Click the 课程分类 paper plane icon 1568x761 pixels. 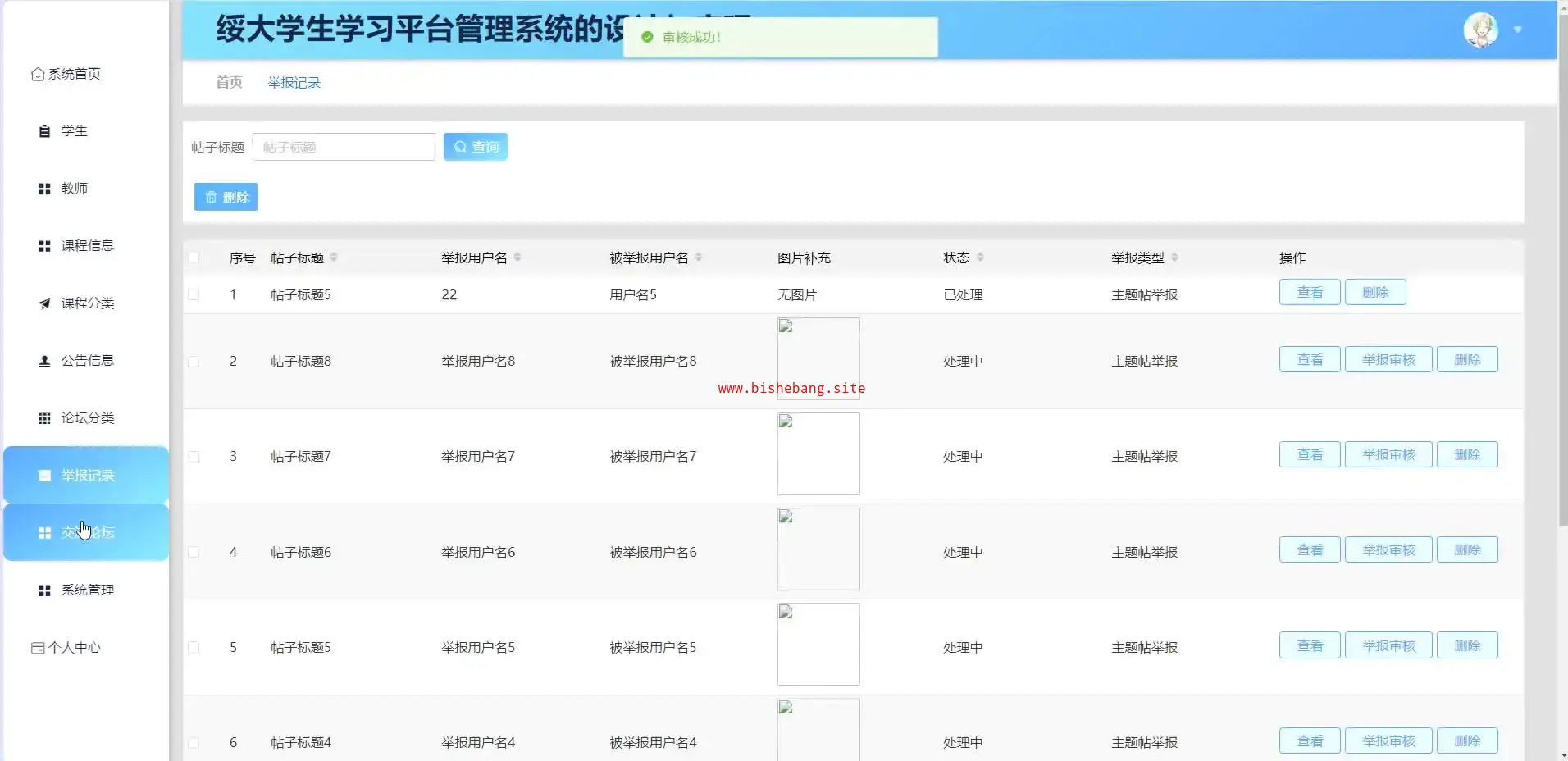tap(44, 304)
